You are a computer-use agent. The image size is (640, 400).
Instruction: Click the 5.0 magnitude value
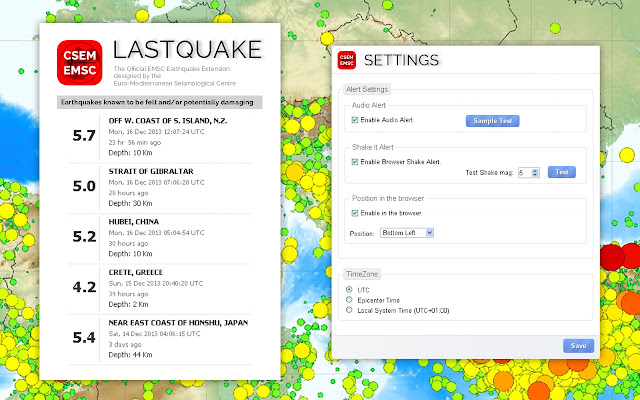[x=84, y=186]
